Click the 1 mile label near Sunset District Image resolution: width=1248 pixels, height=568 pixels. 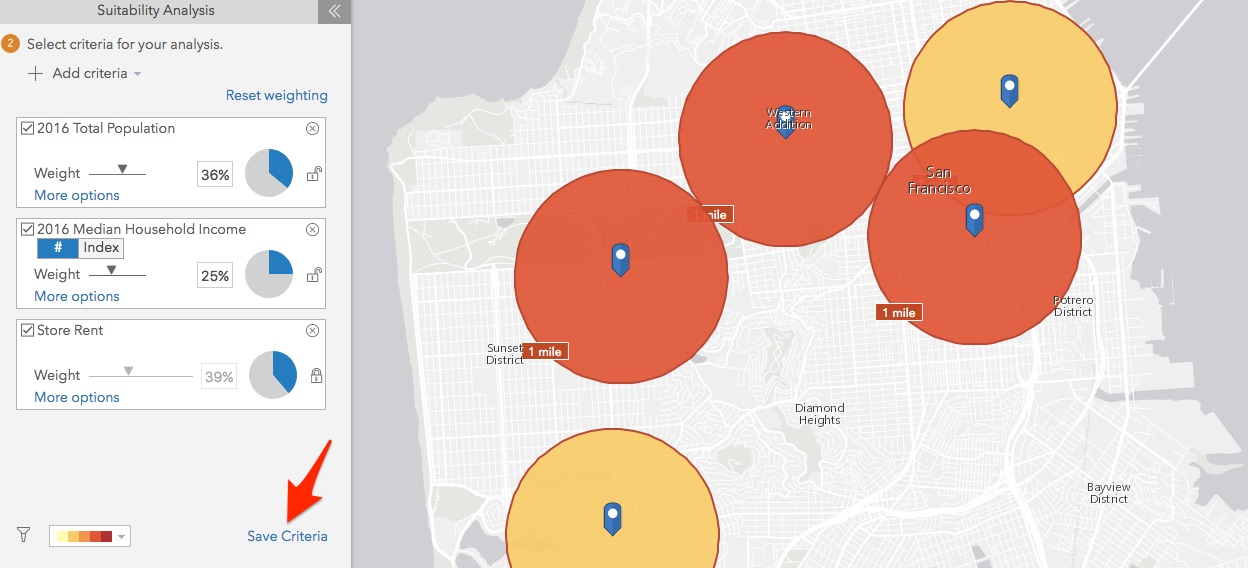[x=545, y=351]
